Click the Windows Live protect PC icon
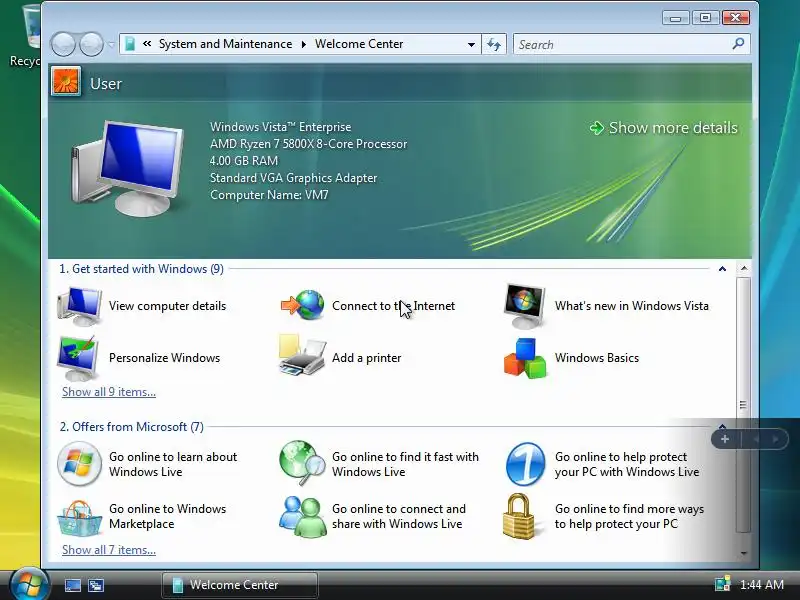Screen dimensions: 800x600 525,464
